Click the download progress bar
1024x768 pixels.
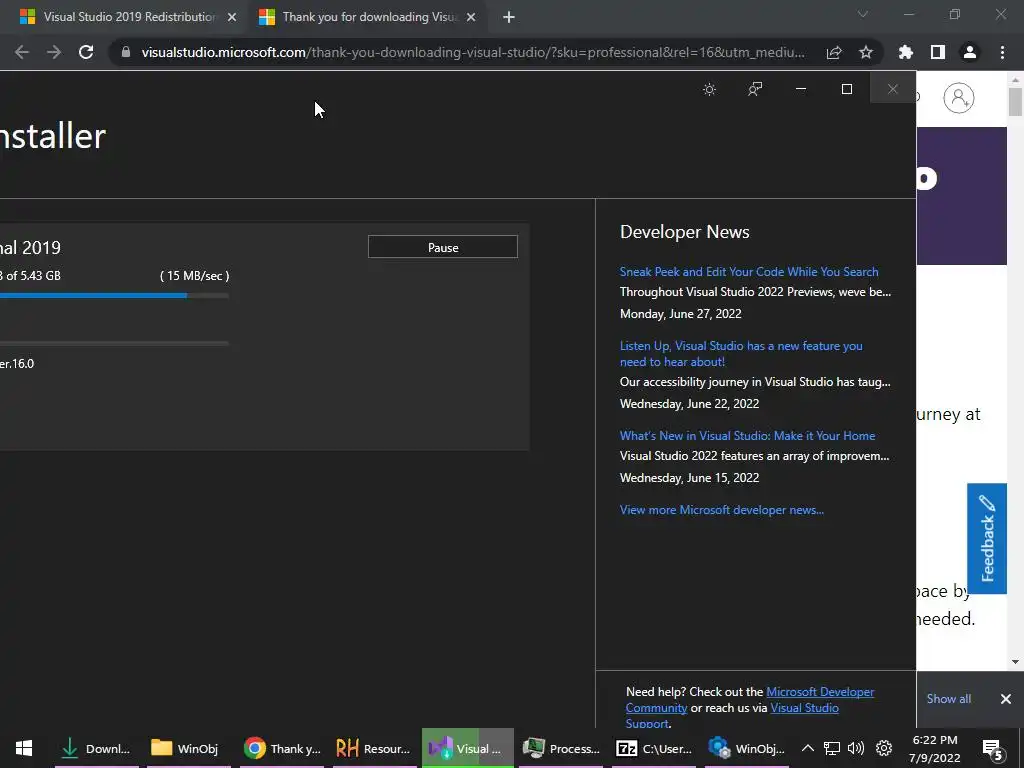click(x=114, y=296)
